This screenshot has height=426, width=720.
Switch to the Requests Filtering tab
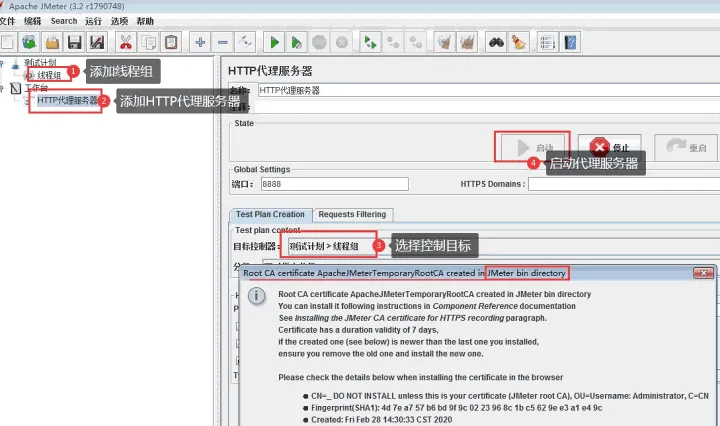tap(352, 214)
